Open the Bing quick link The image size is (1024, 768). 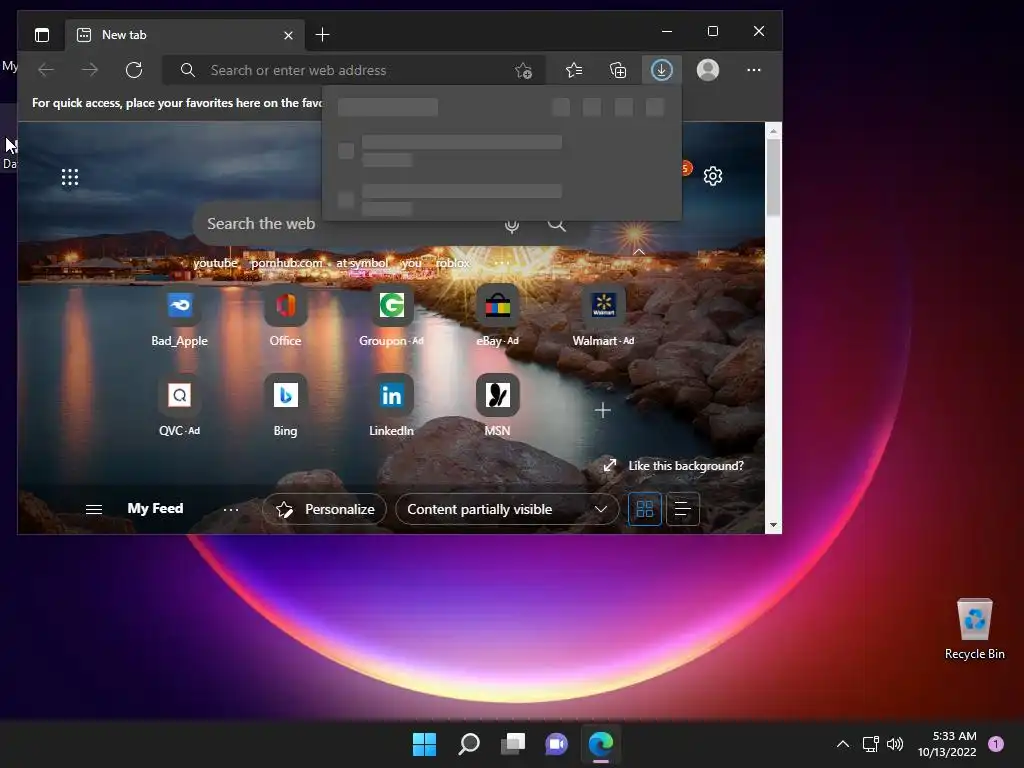tap(285, 406)
